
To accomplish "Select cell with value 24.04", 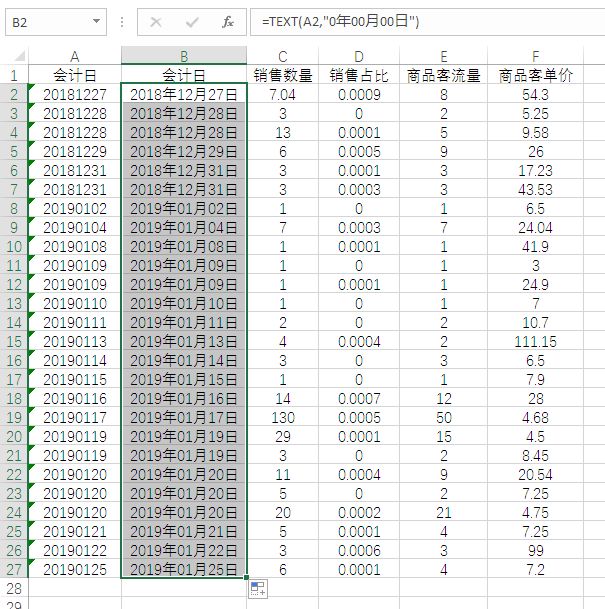I will point(535,227).
